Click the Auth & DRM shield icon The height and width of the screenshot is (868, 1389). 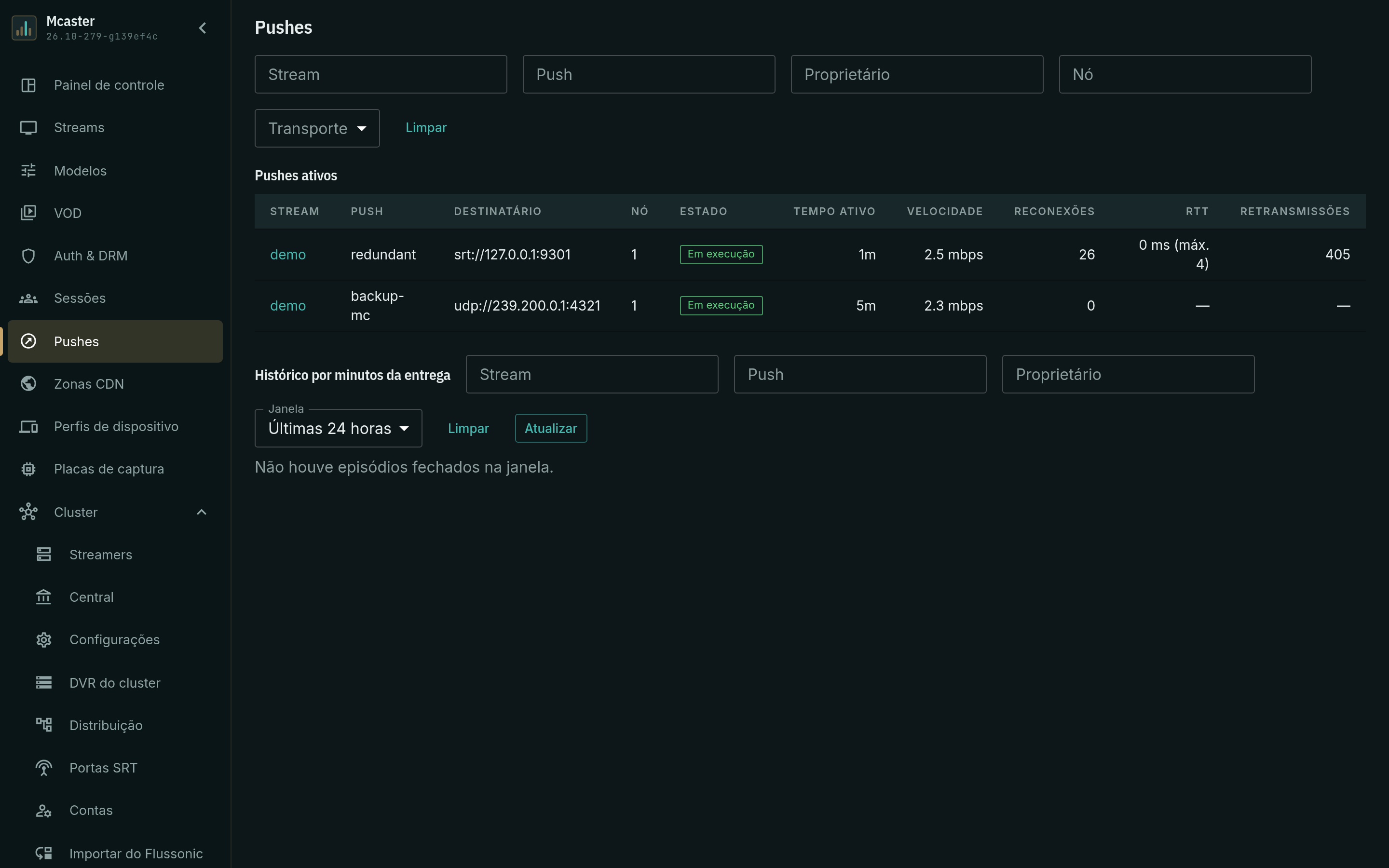[x=28, y=256]
